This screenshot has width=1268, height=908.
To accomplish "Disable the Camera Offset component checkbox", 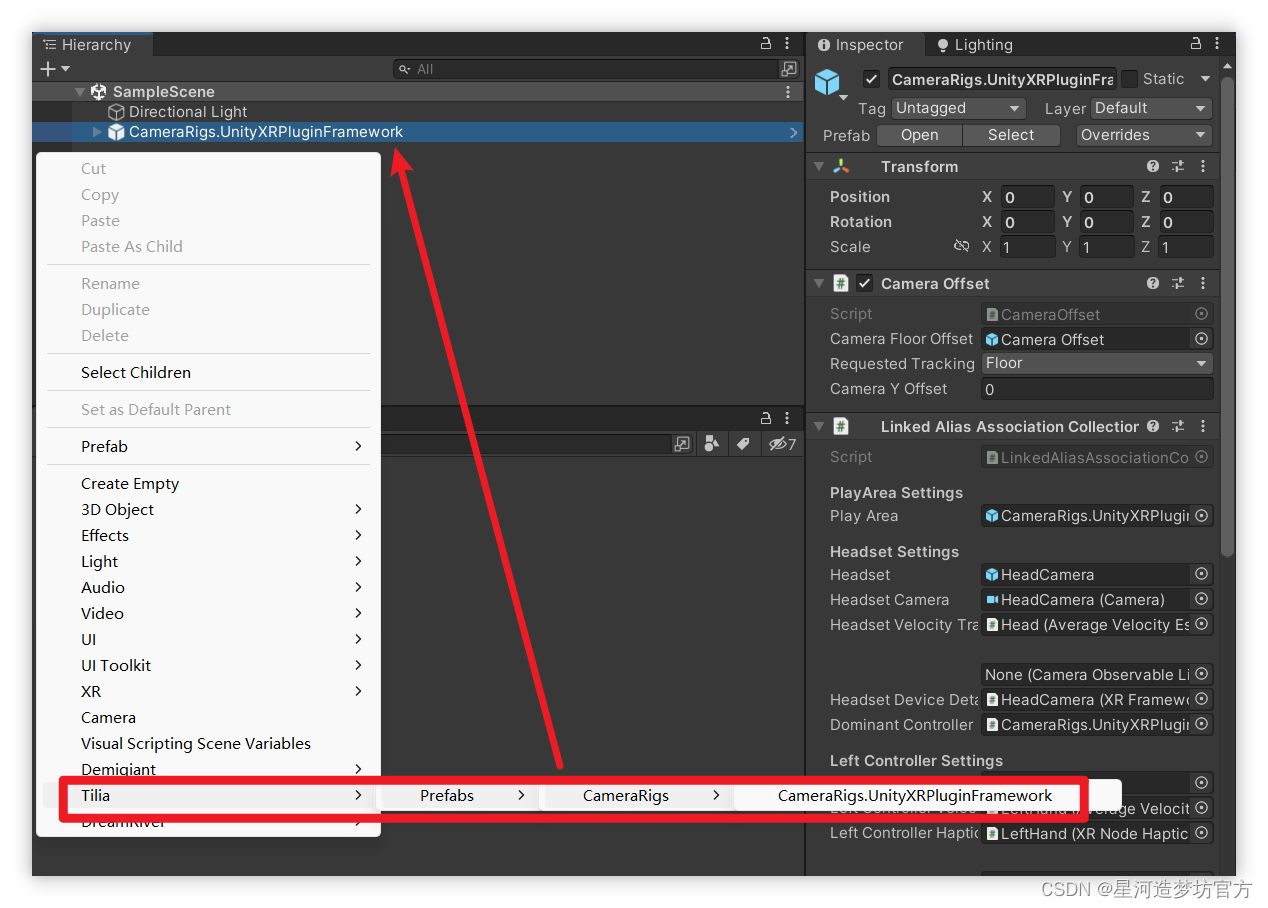I will click(x=865, y=283).
